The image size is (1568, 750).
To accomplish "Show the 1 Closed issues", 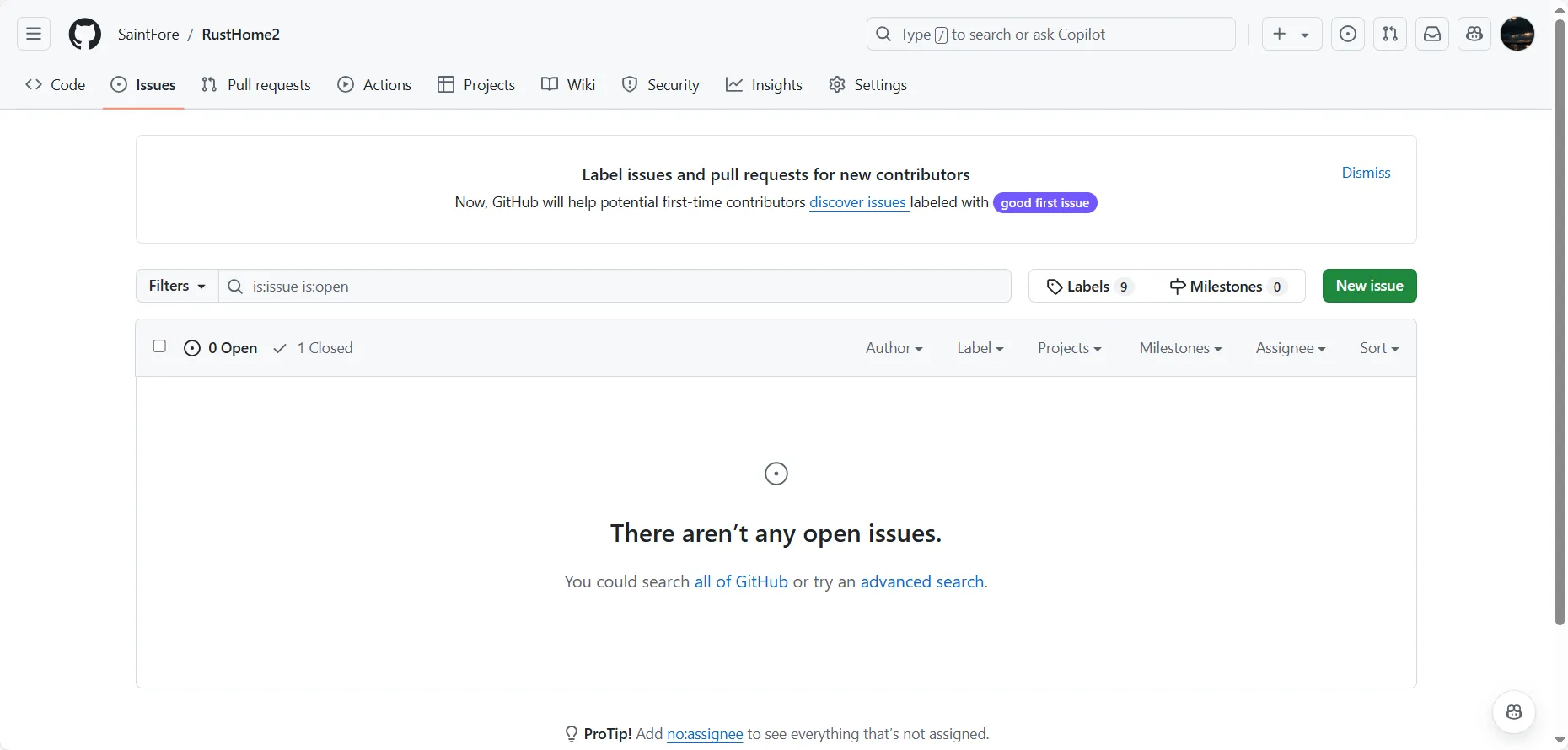I will click(314, 348).
